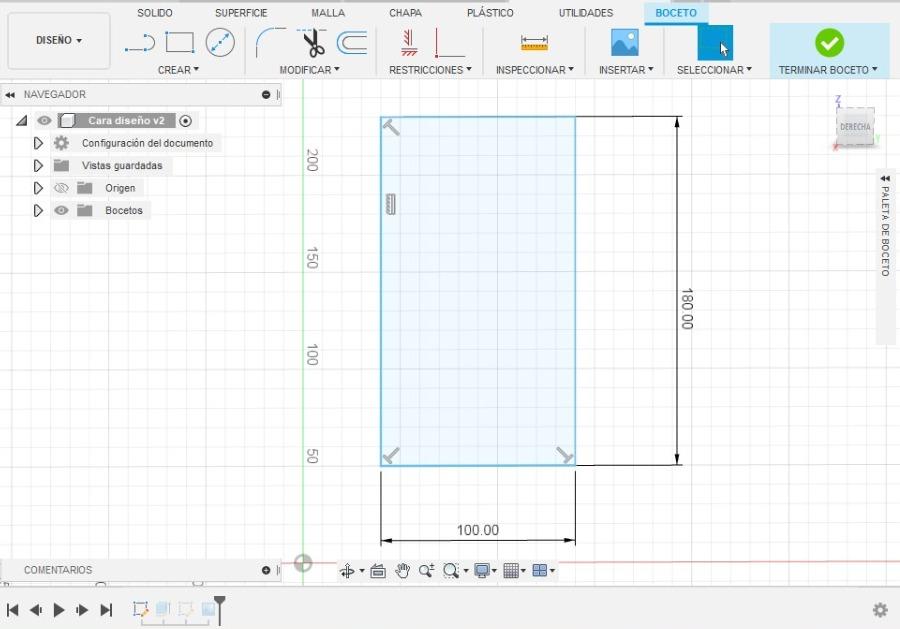900x629 pixels.
Task: Collapse the NAVEGADOR panel arrows
Action: point(10,95)
